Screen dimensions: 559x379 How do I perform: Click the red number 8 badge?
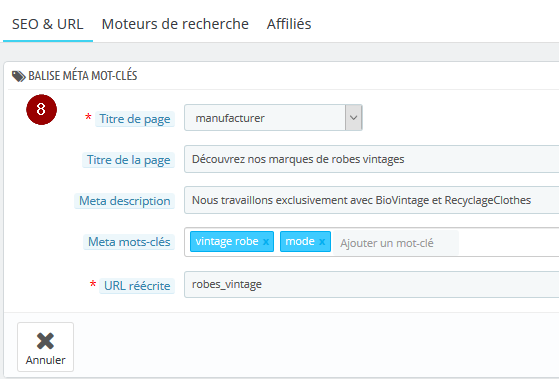[41, 109]
